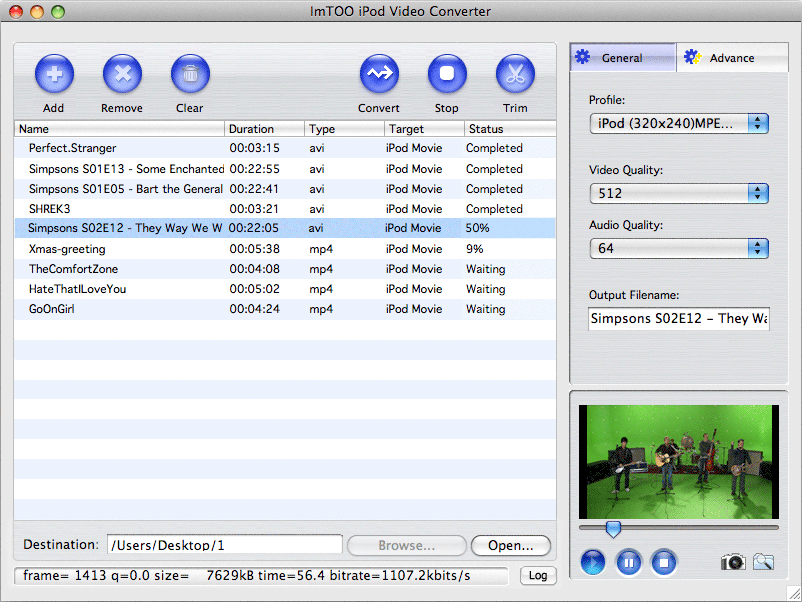Sort by the Type column header
The height and width of the screenshot is (602, 802).
345,129
